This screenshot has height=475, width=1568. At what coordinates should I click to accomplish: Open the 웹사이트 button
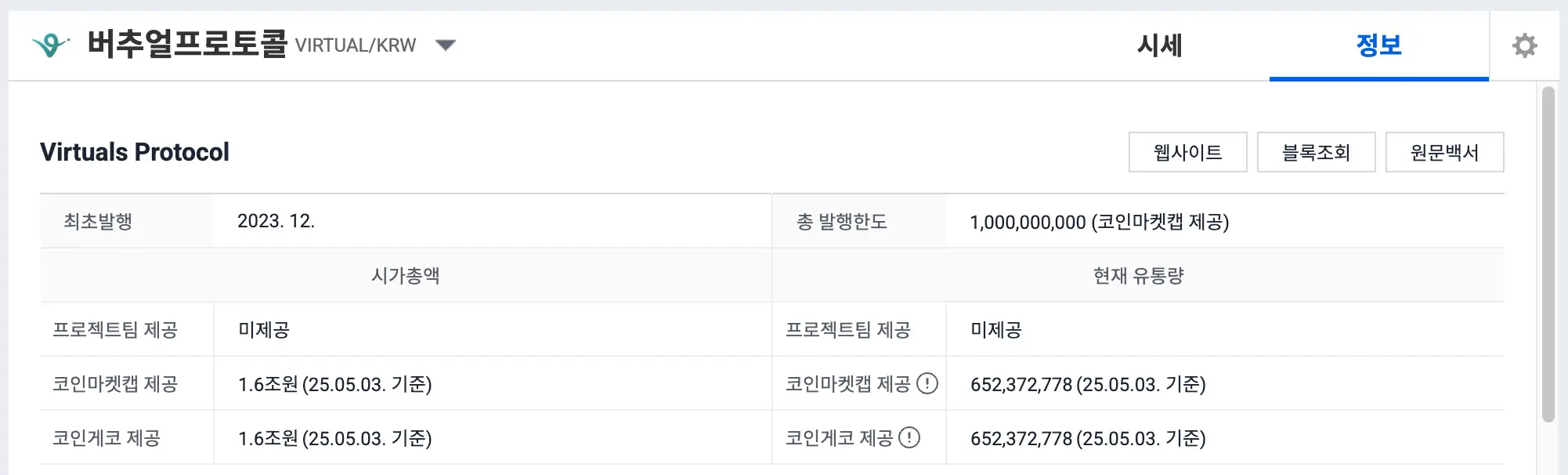click(1187, 152)
